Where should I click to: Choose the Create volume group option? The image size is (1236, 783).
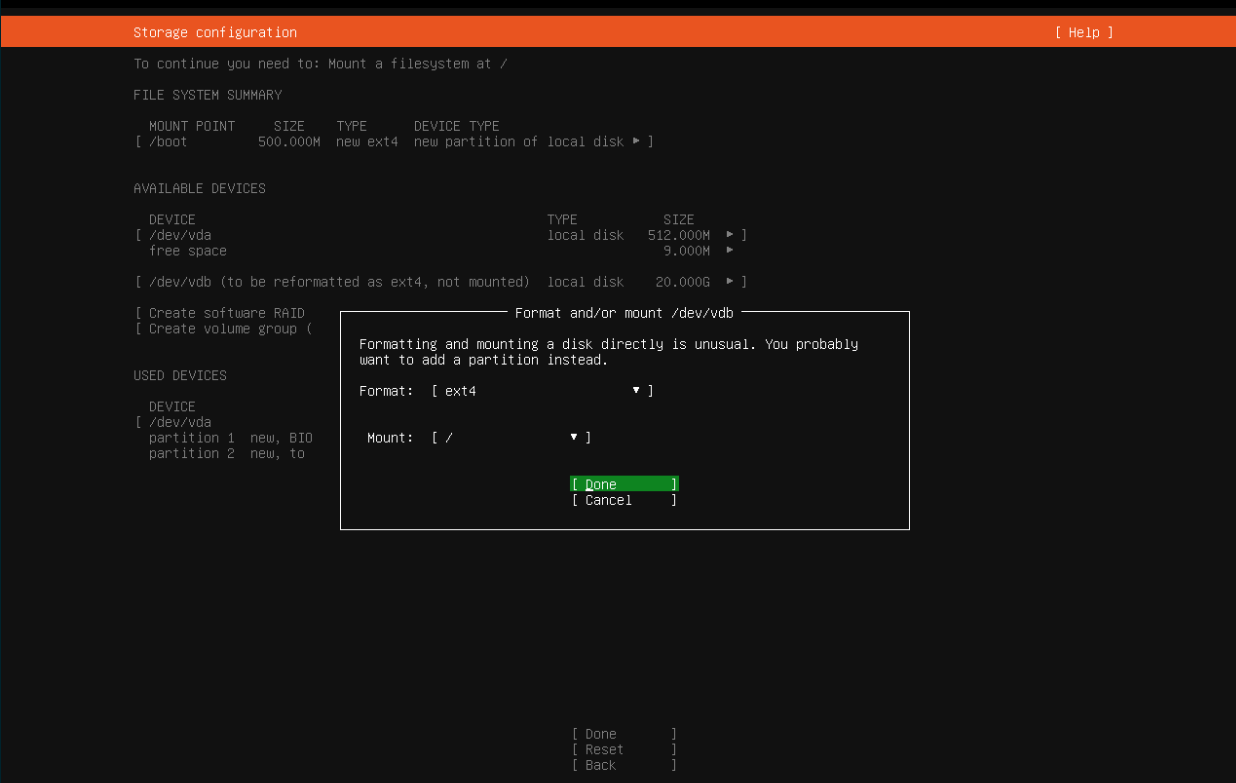(226, 329)
